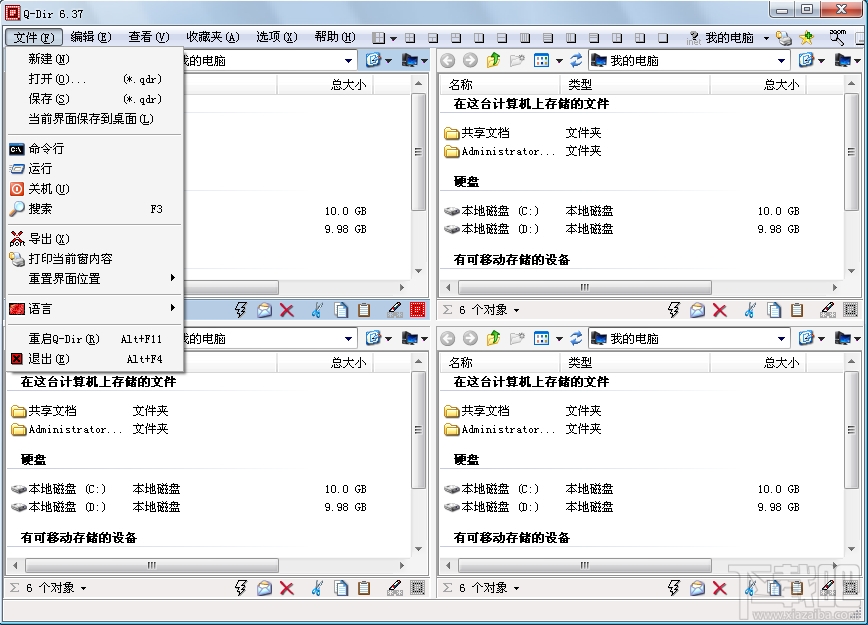Expand the view mode arrow in the top-right pane
Image resolution: width=868 pixels, height=625 pixels.
pos(559,61)
